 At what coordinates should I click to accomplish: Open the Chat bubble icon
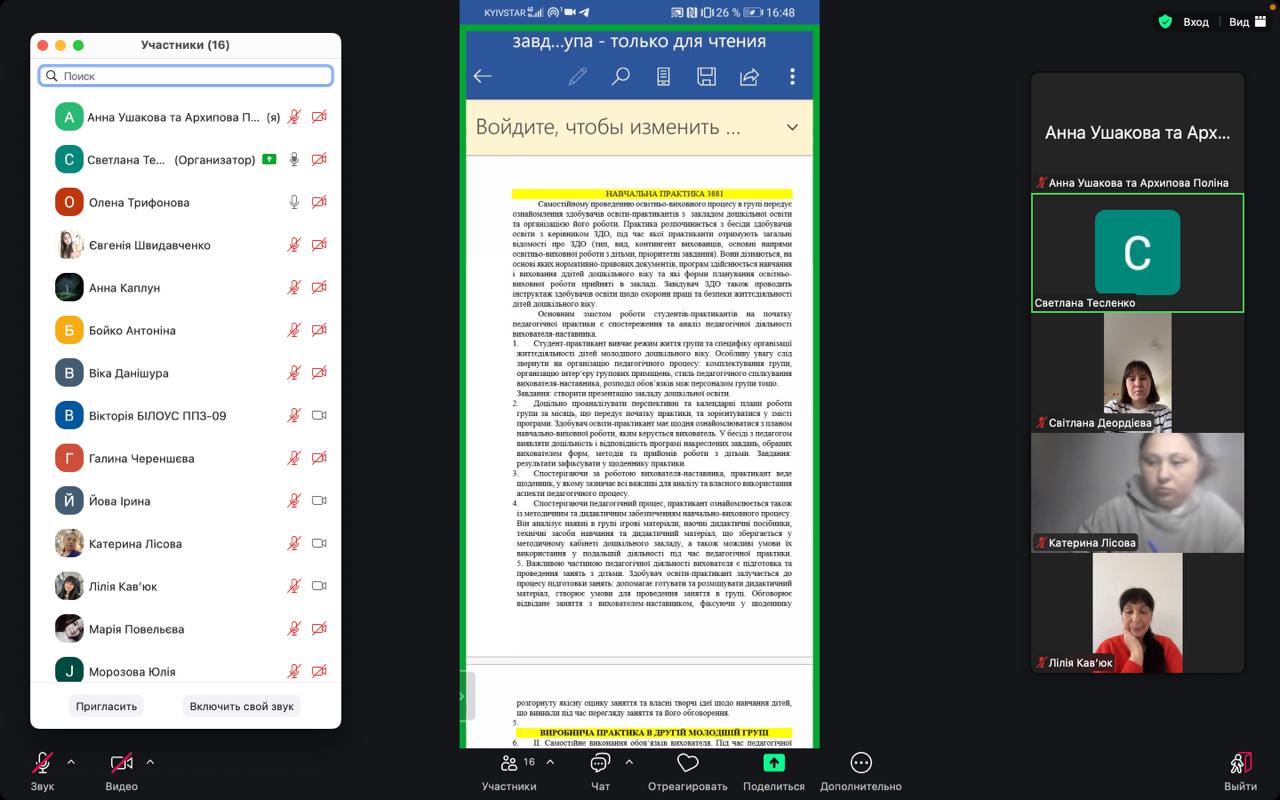(600, 763)
